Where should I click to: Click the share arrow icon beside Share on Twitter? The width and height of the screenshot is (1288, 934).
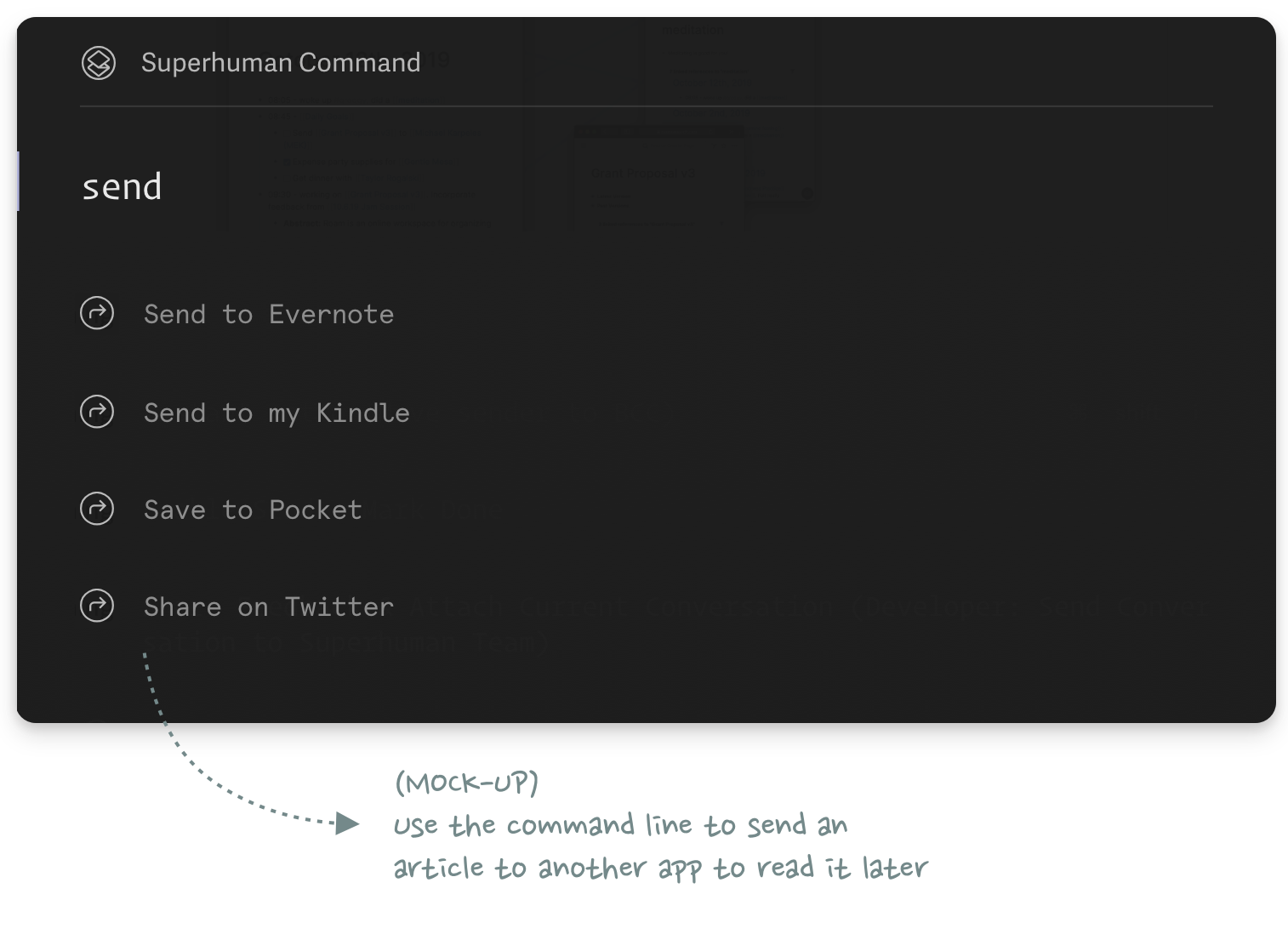tap(97, 606)
